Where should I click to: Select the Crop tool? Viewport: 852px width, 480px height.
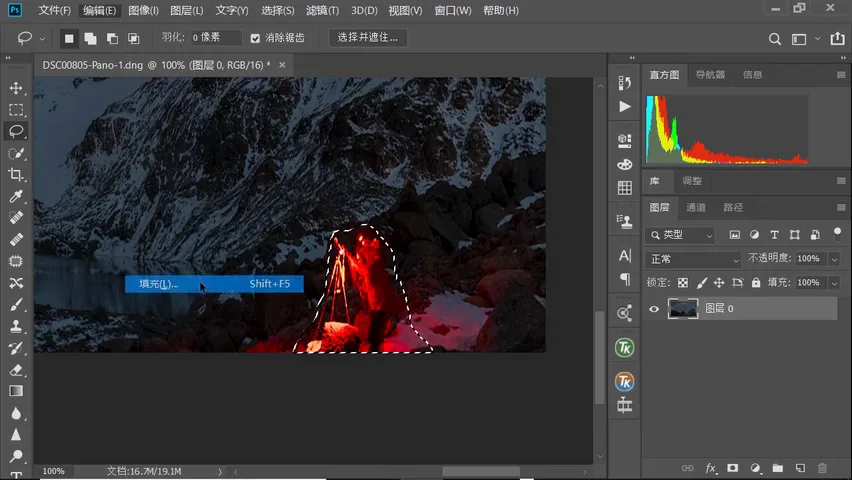tap(16, 174)
